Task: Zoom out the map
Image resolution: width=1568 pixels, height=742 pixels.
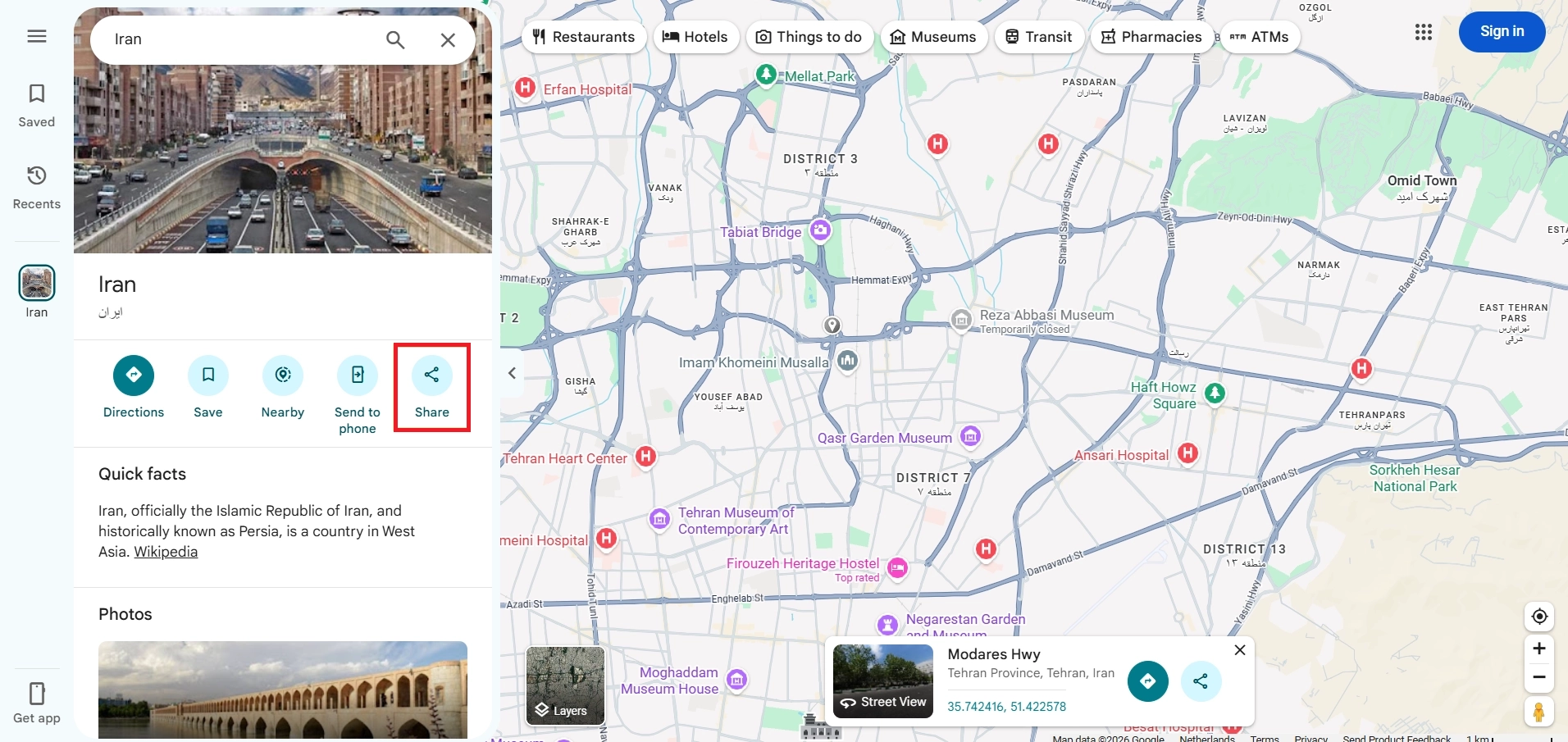Action: point(1539,677)
